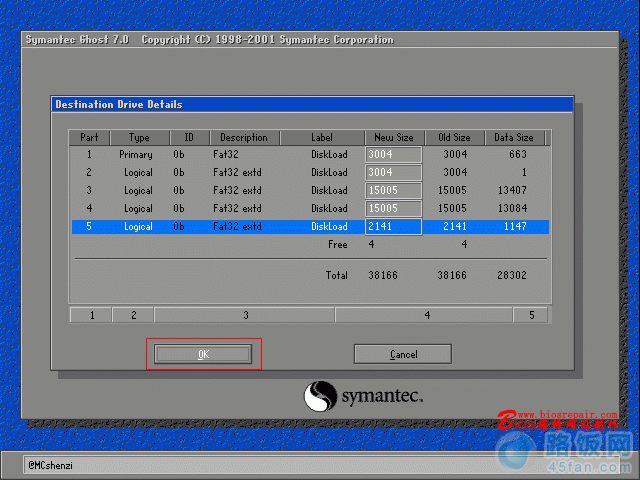Click Logical type in partition 4 row
640x480 pixels.
pyautogui.click(x=138, y=209)
